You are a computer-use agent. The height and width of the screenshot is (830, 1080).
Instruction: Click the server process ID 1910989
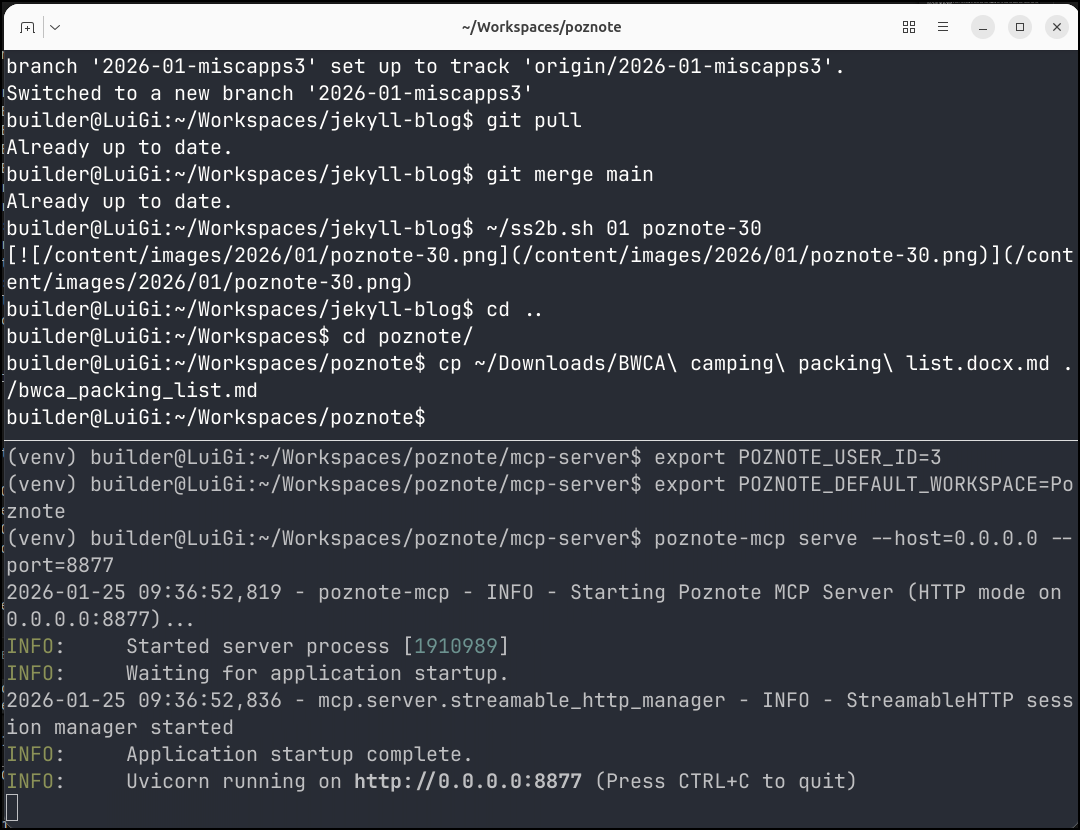(x=455, y=646)
